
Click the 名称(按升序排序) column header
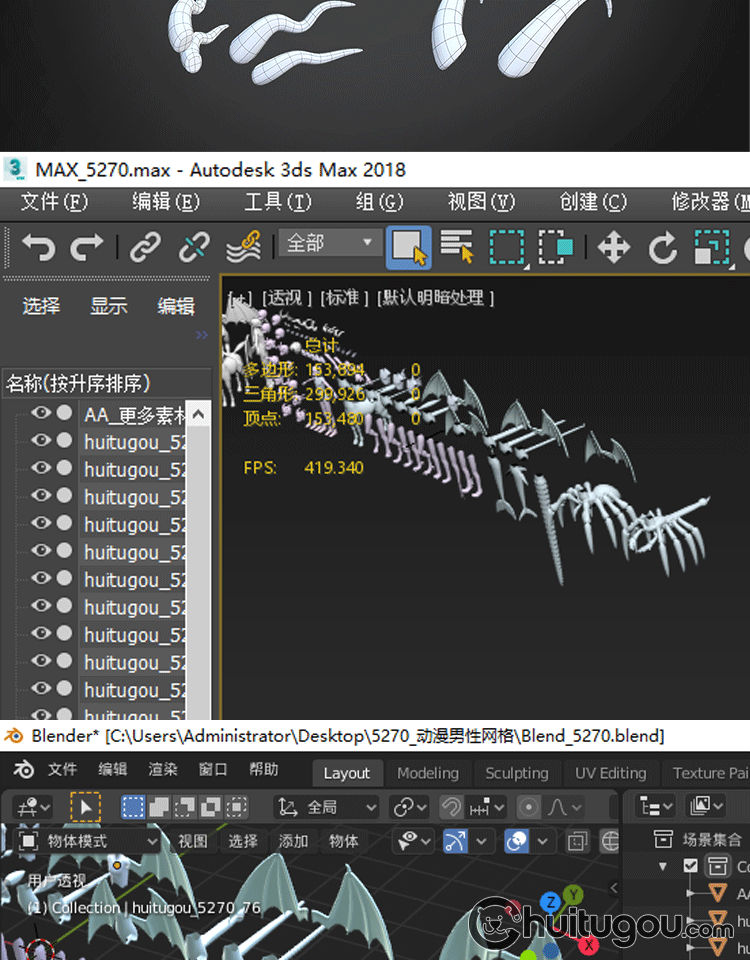[78, 383]
